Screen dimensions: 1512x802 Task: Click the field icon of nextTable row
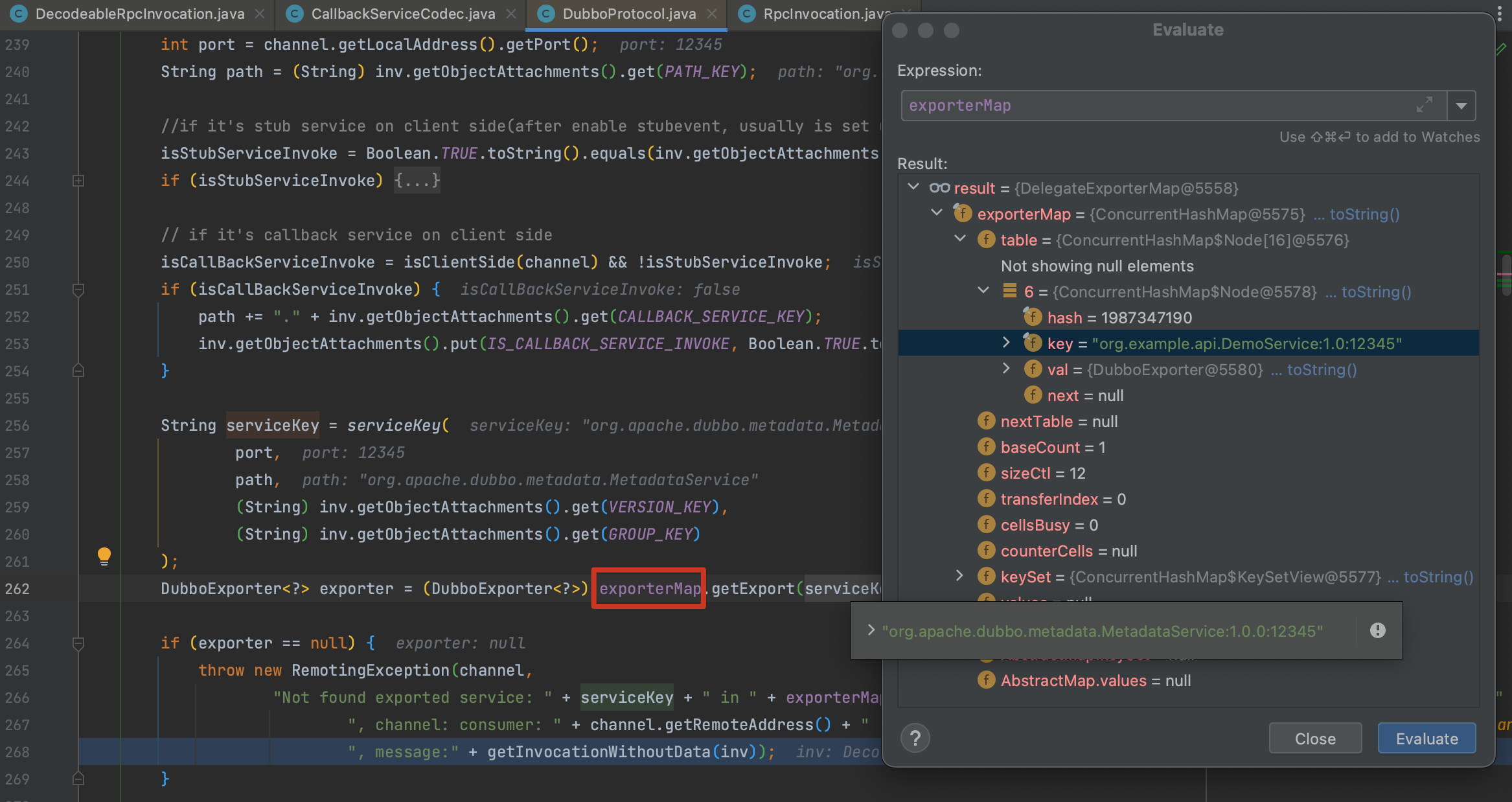986,421
